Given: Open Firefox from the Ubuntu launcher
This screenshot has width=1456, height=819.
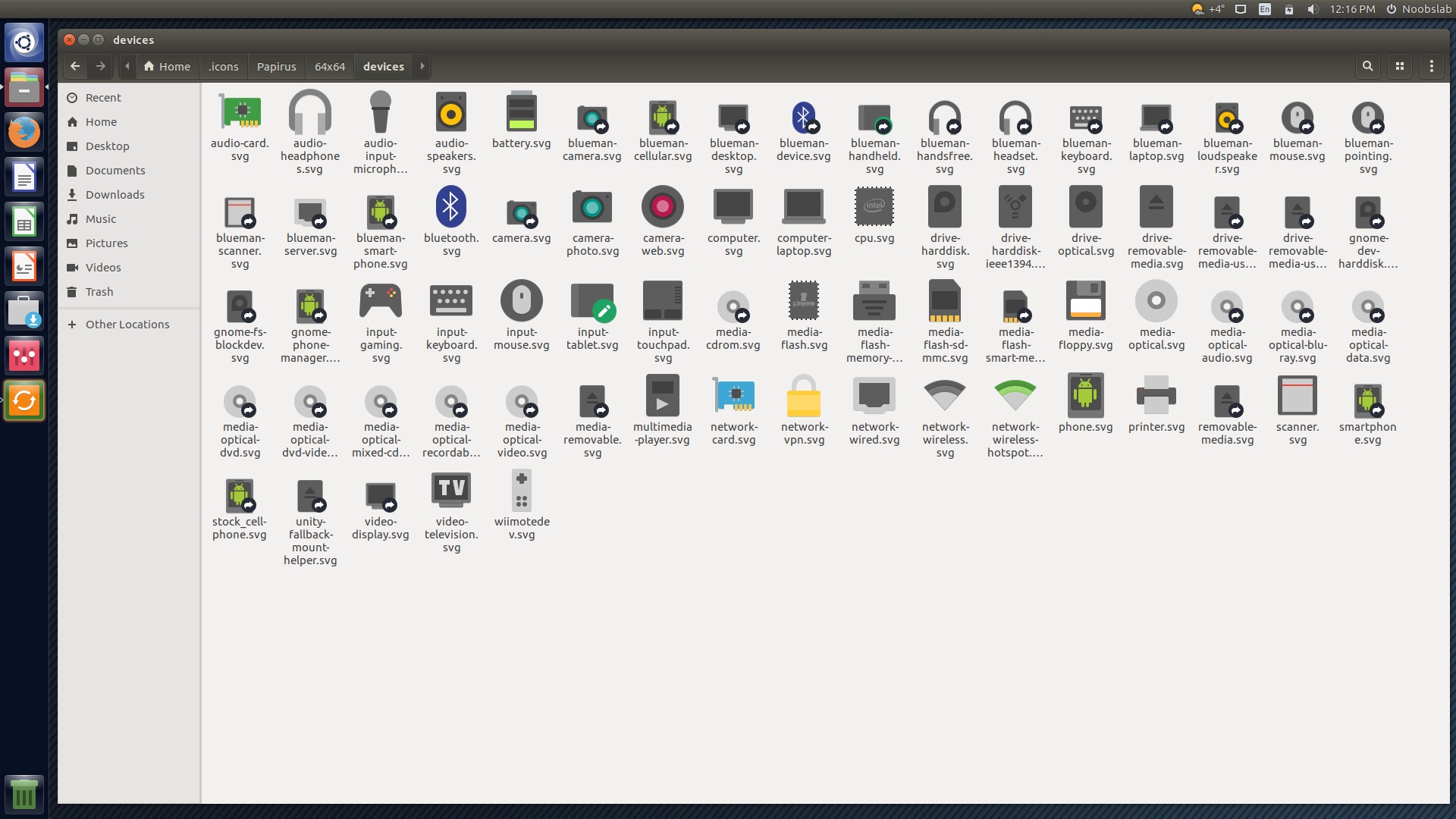Looking at the screenshot, I should [x=24, y=132].
